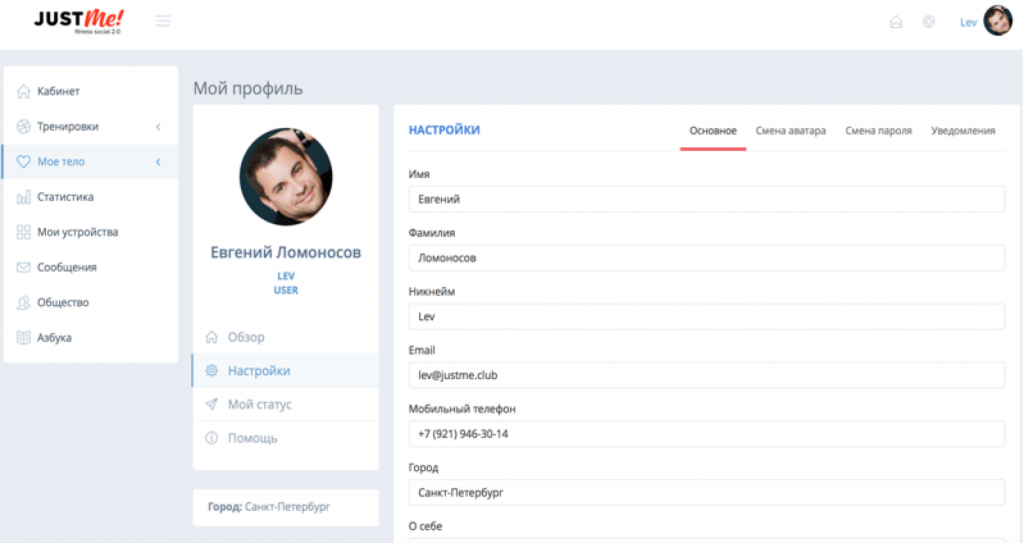The image size is (1024, 543).
Task: Click the Имя input field
Action: (707, 199)
